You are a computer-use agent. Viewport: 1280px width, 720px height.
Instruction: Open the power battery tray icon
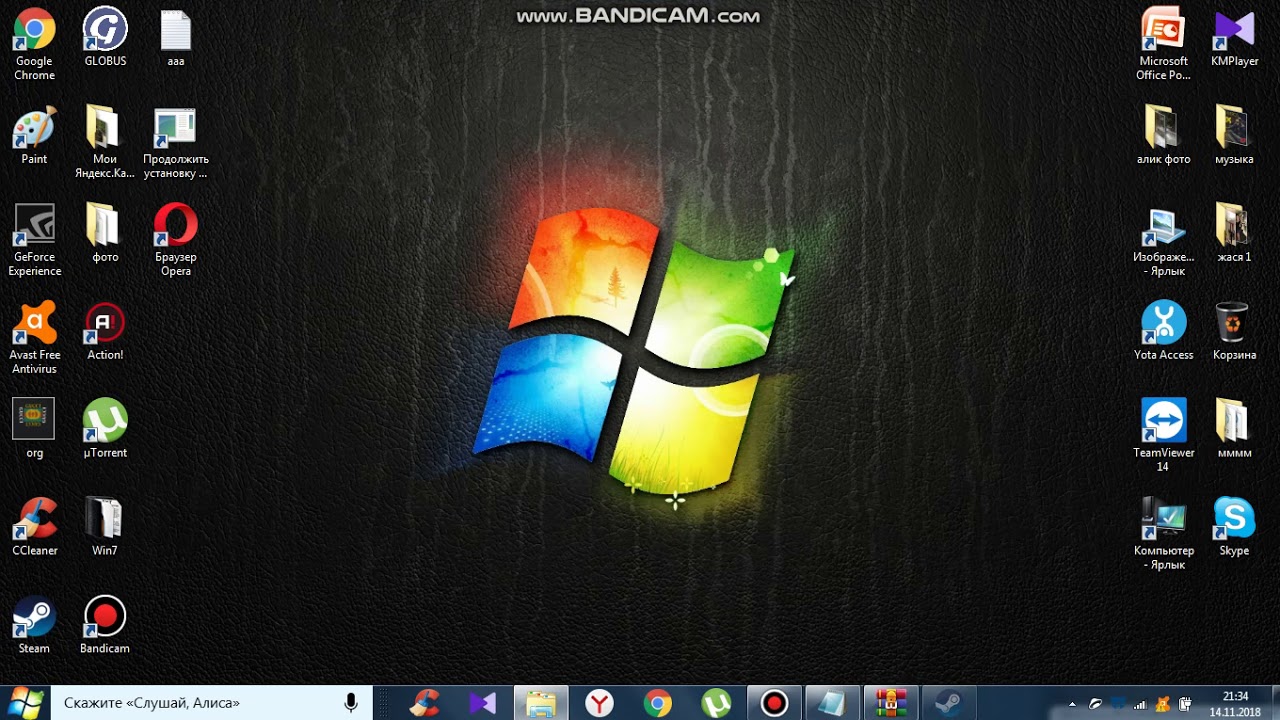coord(1185,704)
